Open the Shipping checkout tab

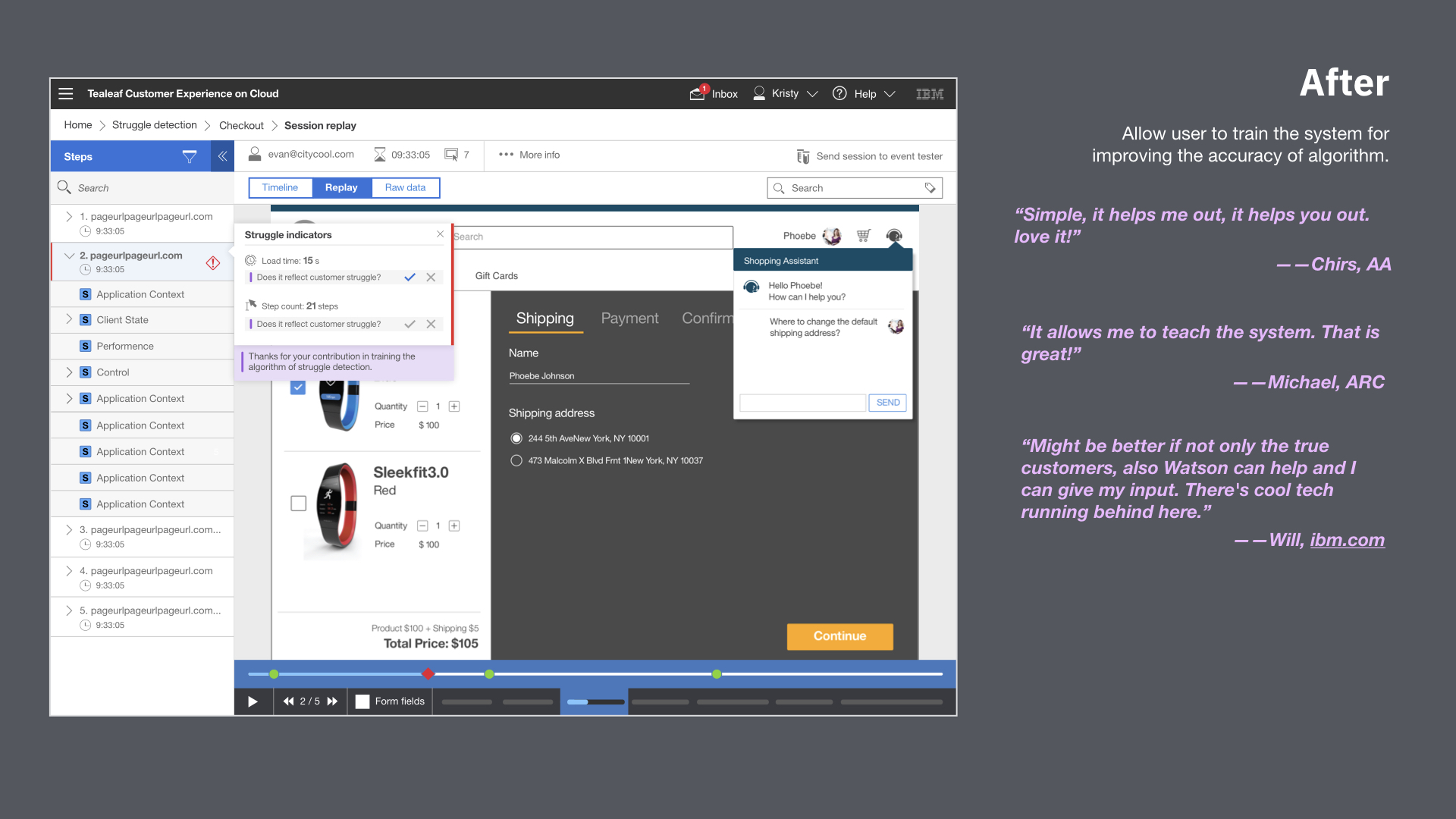point(545,318)
